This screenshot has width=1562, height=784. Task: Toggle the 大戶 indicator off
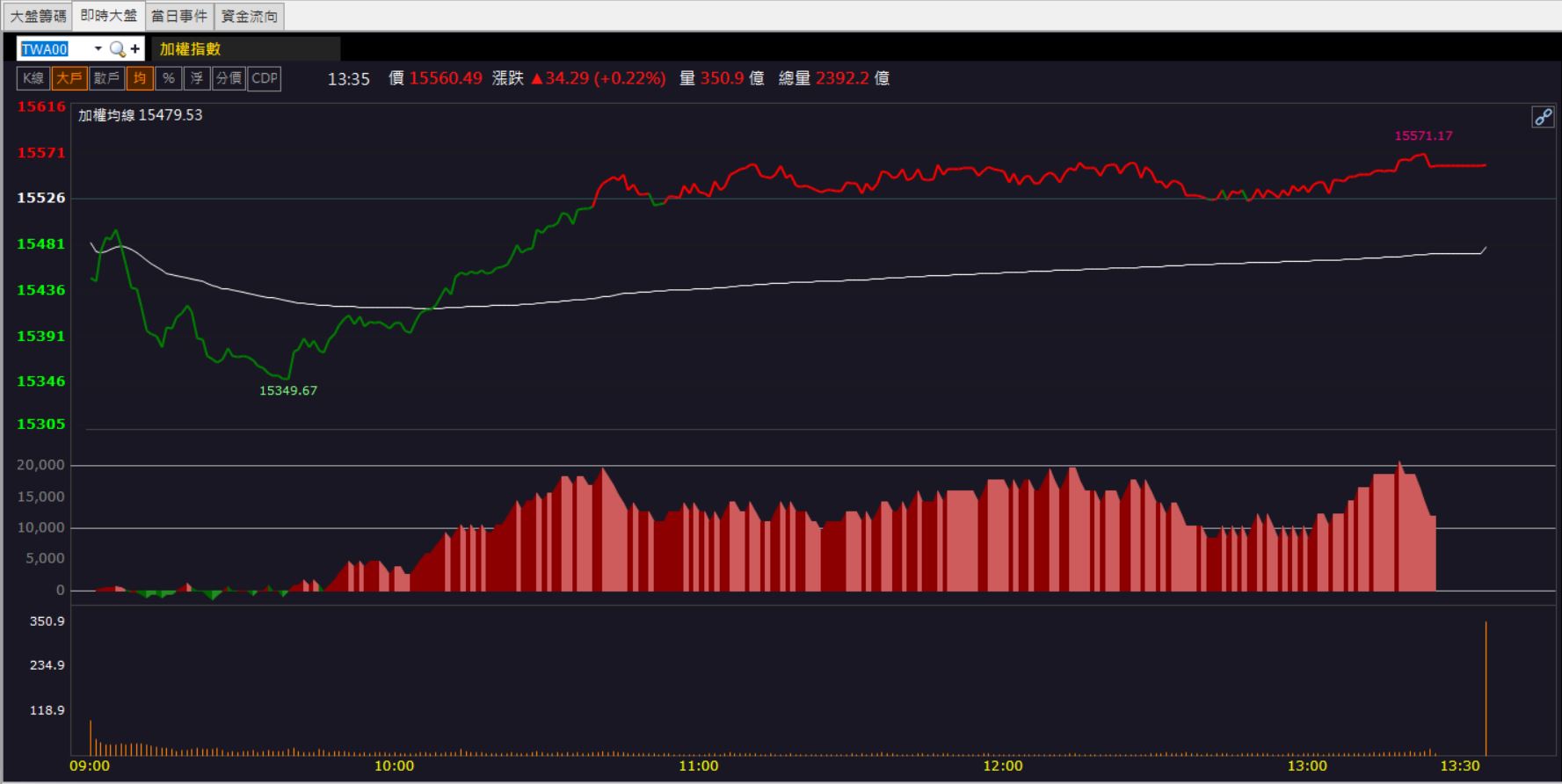(x=69, y=78)
